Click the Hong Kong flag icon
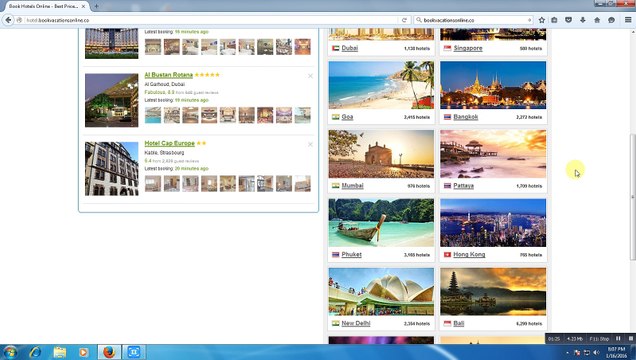Image resolution: width=636 pixels, height=360 pixels. (447, 255)
